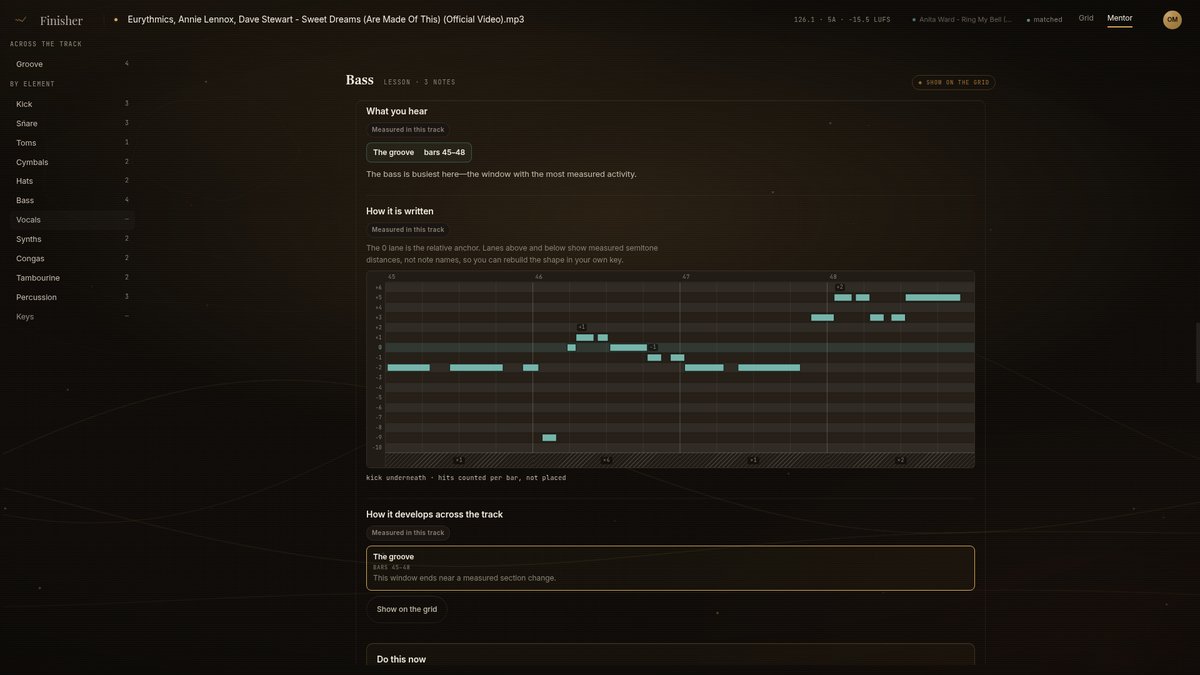Click bar 46 marker on the piano roll
The width and height of the screenshot is (1200, 675).
click(x=539, y=276)
